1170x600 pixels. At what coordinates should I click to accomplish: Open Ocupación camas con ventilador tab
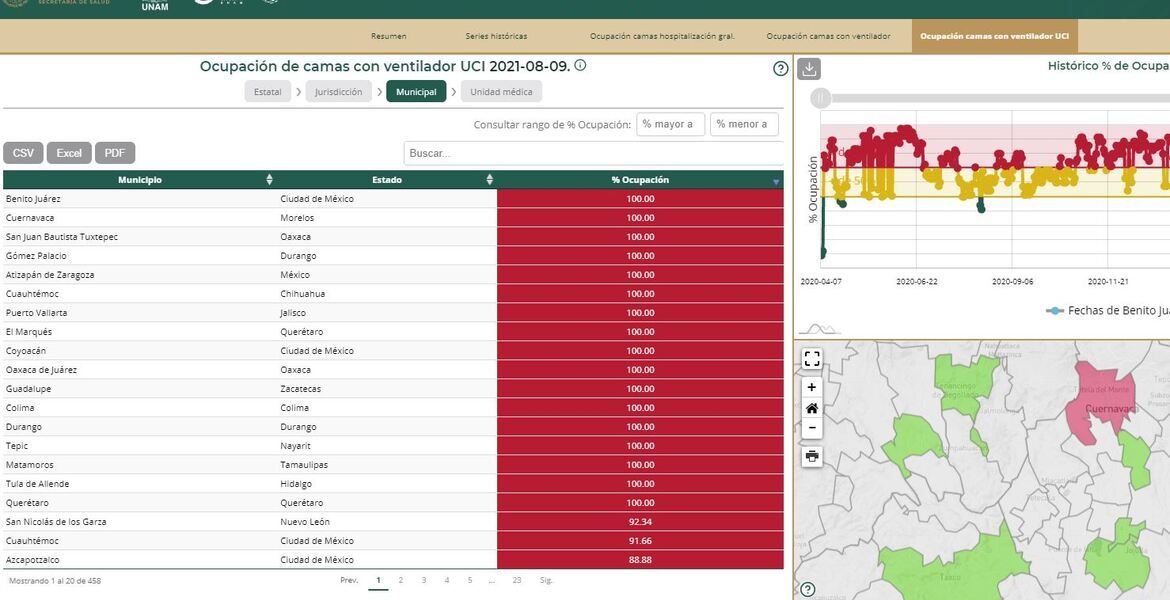point(828,36)
